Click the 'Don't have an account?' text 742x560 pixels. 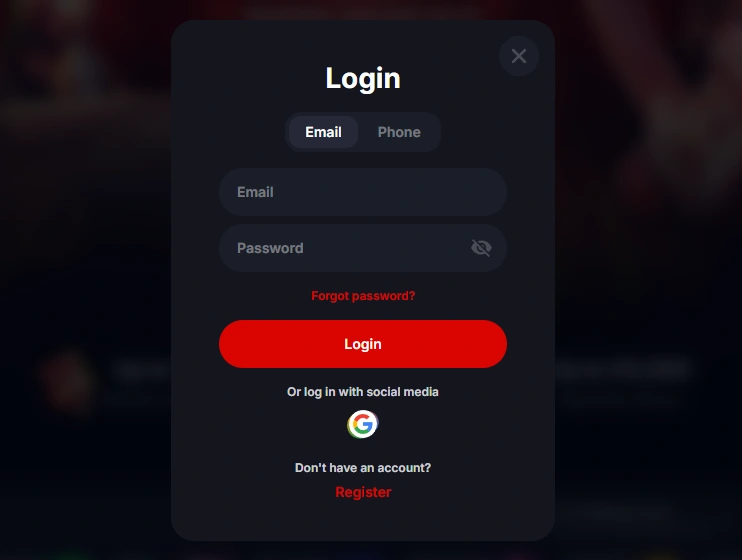tap(363, 468)
